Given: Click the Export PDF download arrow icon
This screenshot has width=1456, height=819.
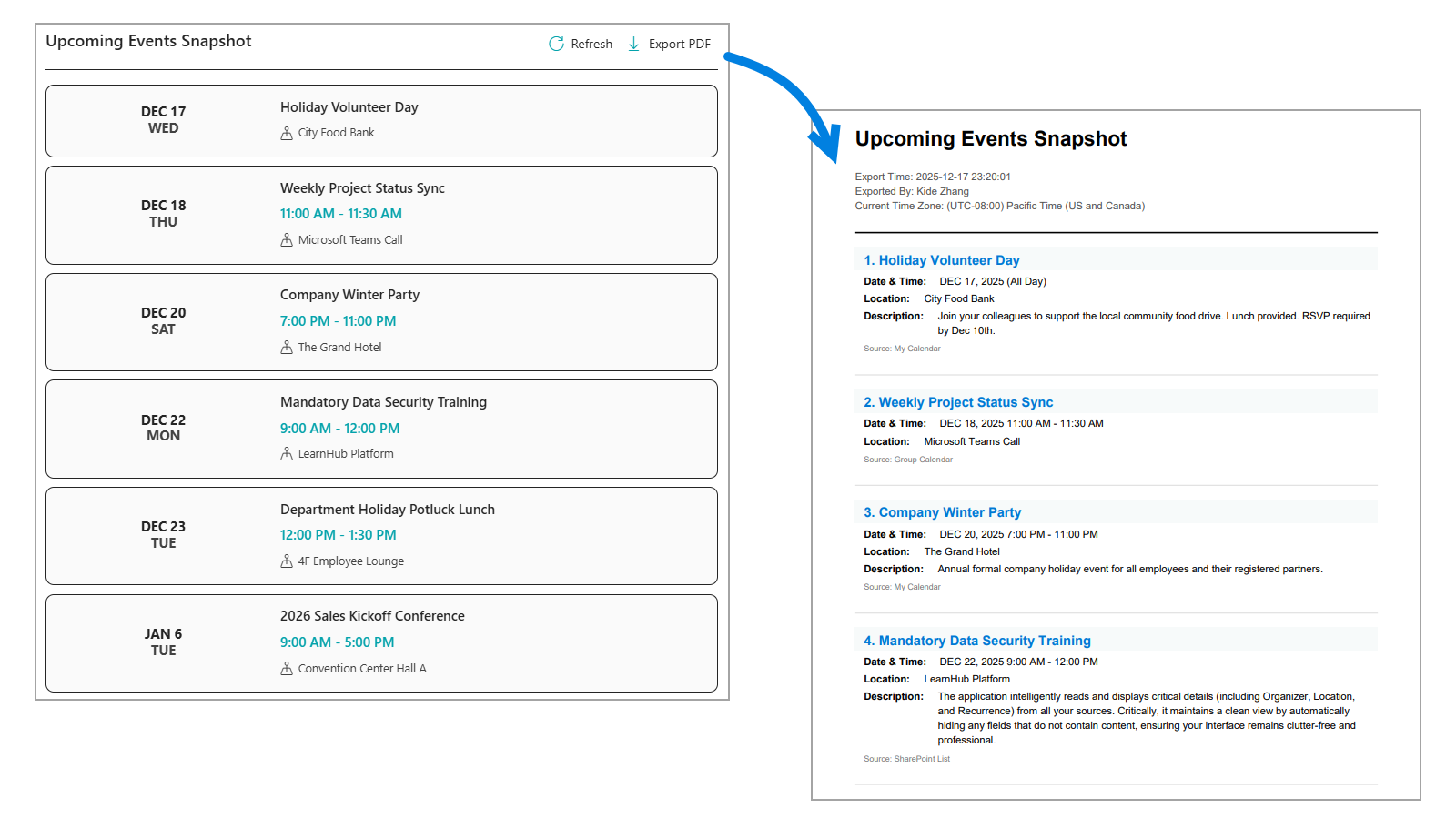Looking at the screenshot, I should 634,44.
